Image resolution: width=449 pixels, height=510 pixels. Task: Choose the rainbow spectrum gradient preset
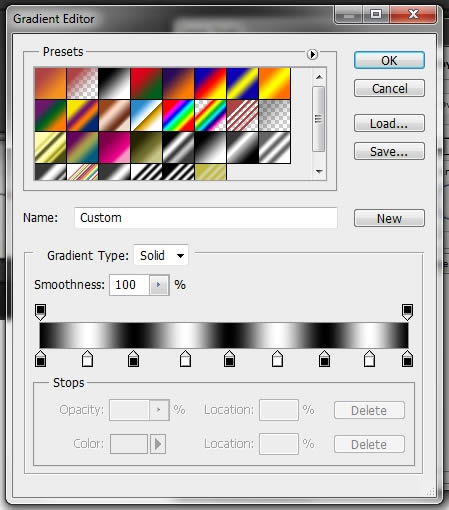click(x=178, y=115)
